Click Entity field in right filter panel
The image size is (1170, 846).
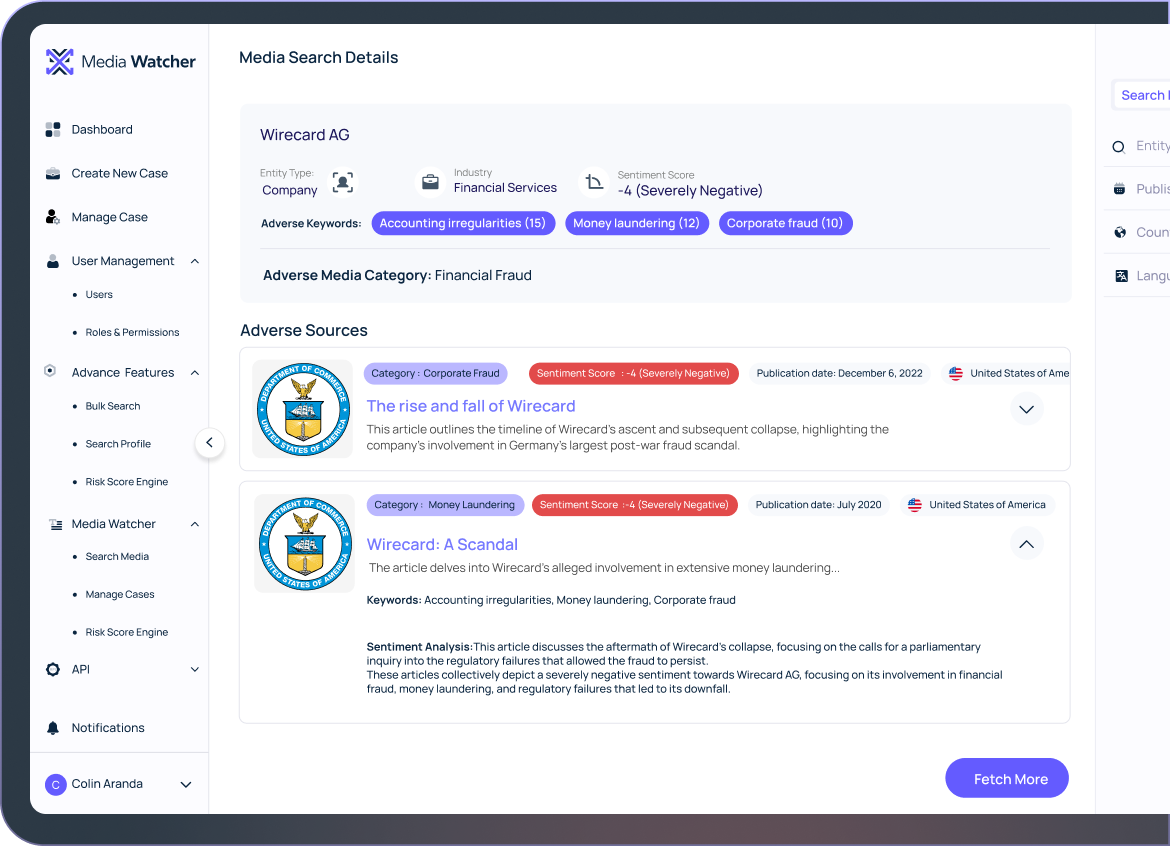1137,146
